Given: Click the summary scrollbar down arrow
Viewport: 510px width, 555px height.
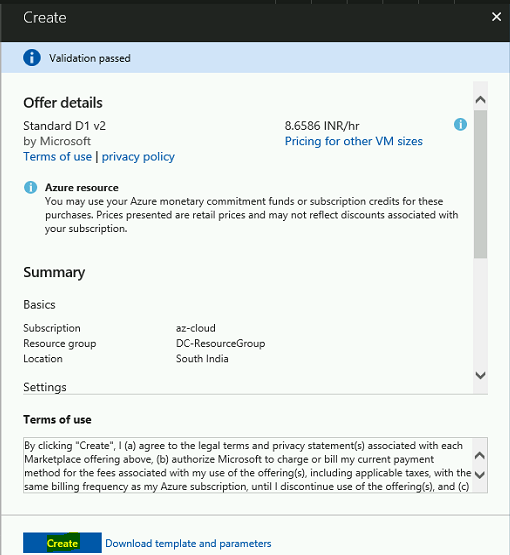Looking at the screenshot, I should tap(480, 375).
